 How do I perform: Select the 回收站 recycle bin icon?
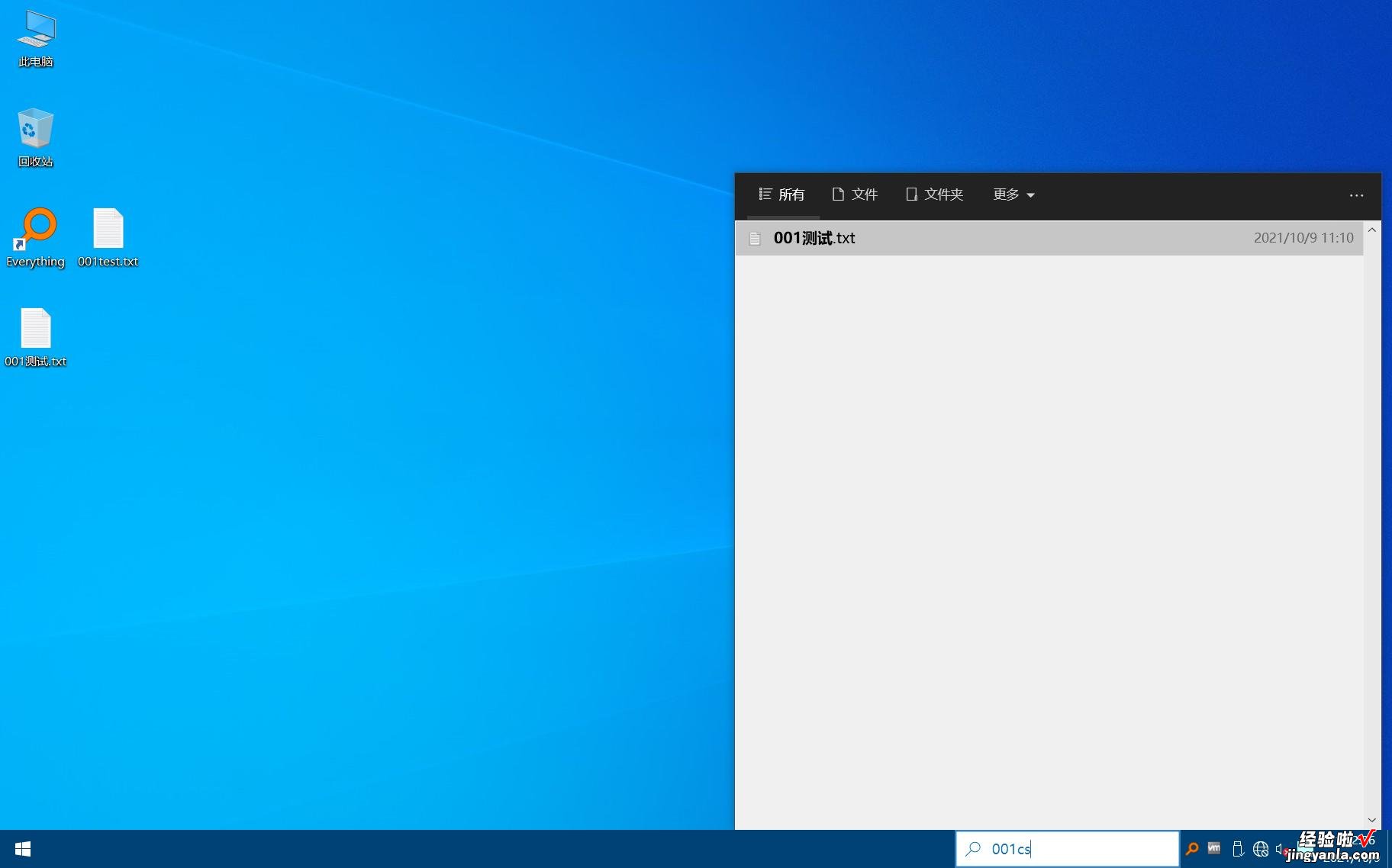click(x=36, y=137)
